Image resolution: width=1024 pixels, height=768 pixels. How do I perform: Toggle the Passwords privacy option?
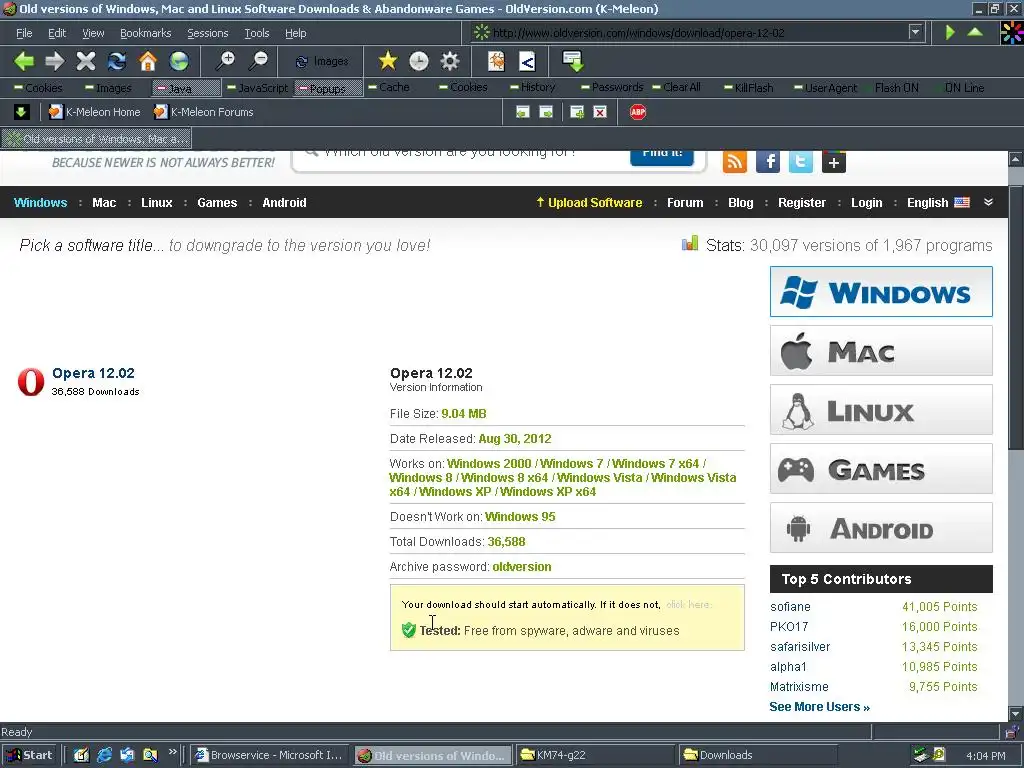(611, 88)
